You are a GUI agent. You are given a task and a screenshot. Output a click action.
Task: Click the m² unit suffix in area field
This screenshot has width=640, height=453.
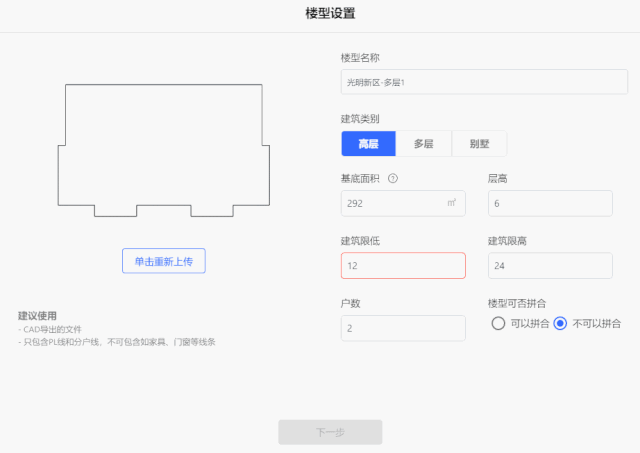(451, 203)
